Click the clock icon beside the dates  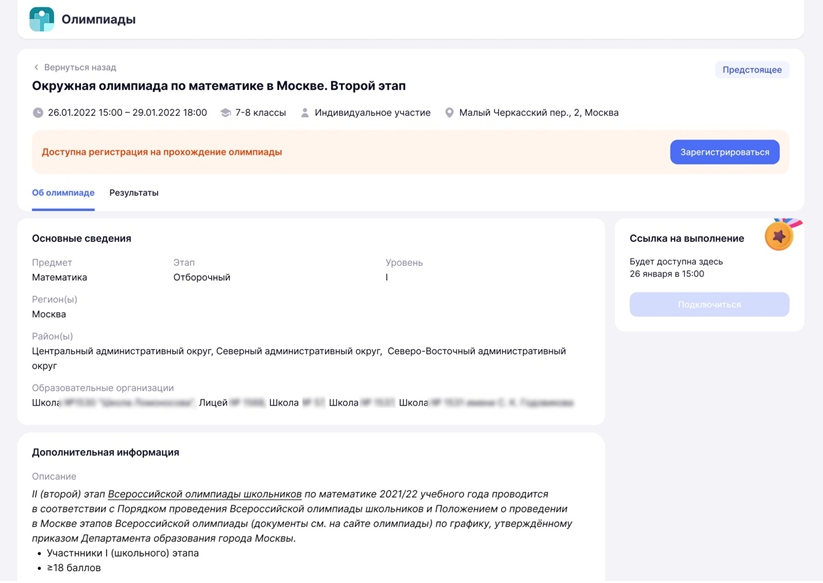[38, 113]
